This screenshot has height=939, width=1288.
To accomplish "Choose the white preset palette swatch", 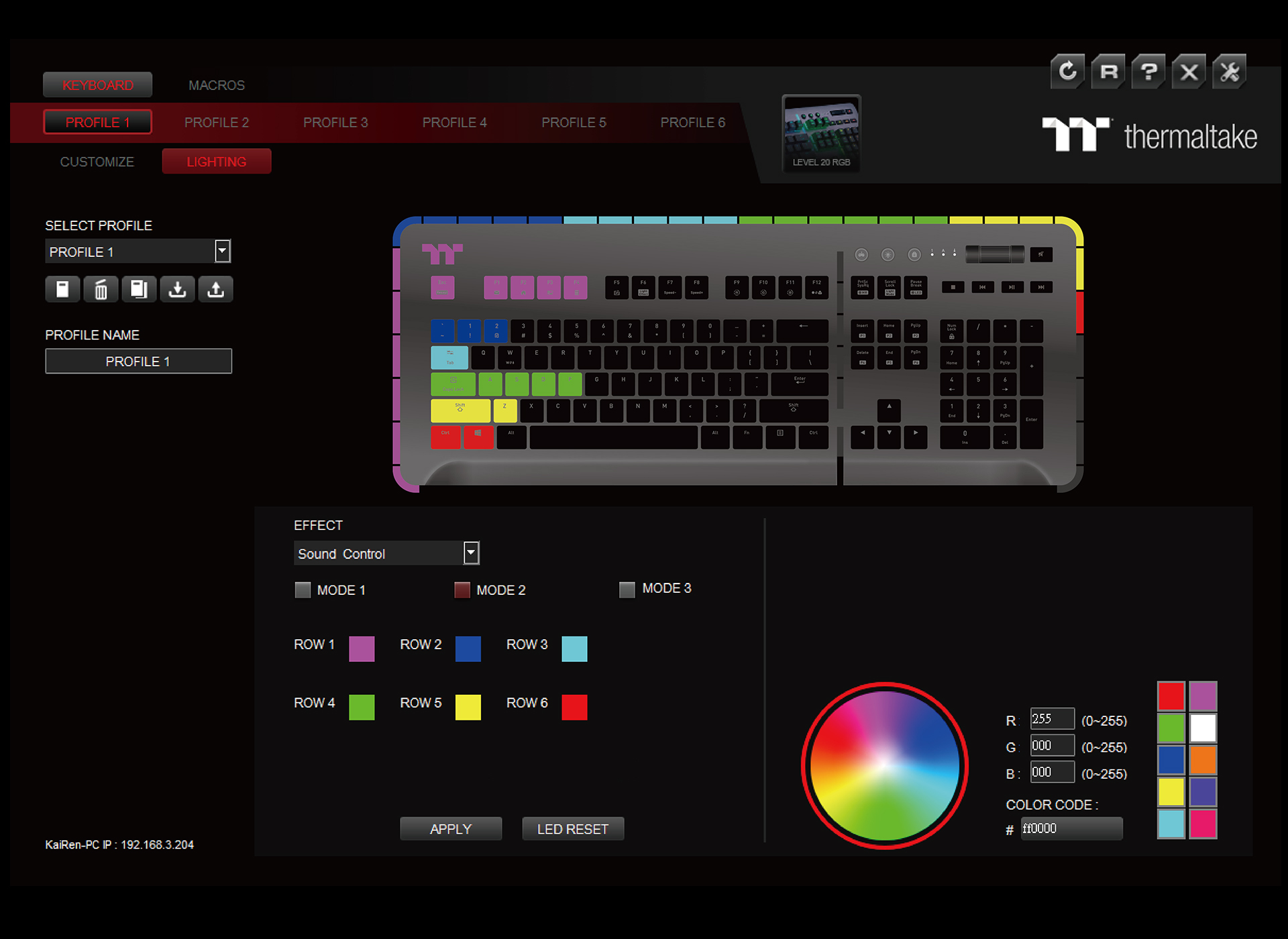I will pos(1203,728).
